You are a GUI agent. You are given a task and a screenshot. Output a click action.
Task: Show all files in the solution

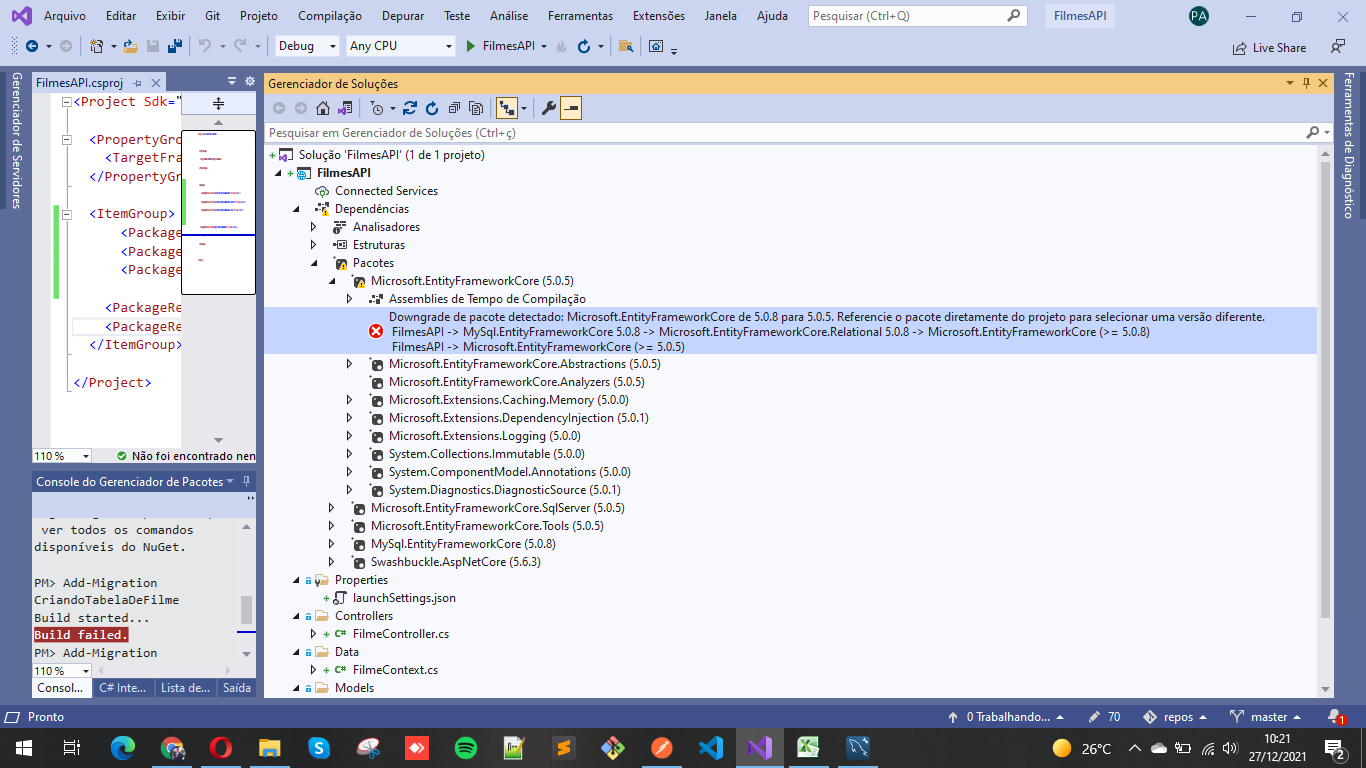click(476, 108)
